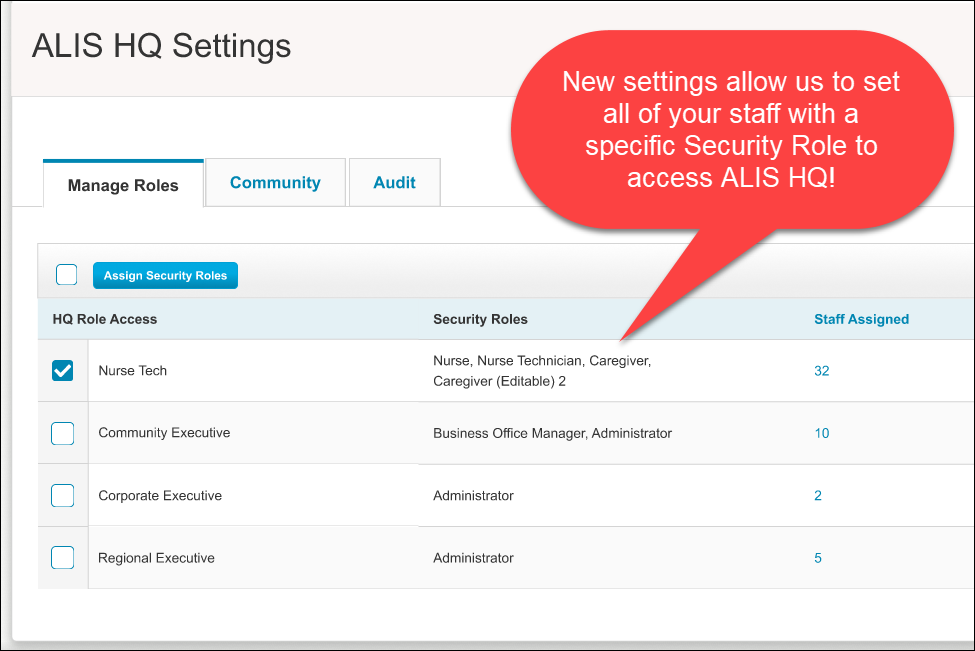Open the 10 staff assigned link for Community Executive
This screenshot has height=651, width=975.
tap(821, 433)
